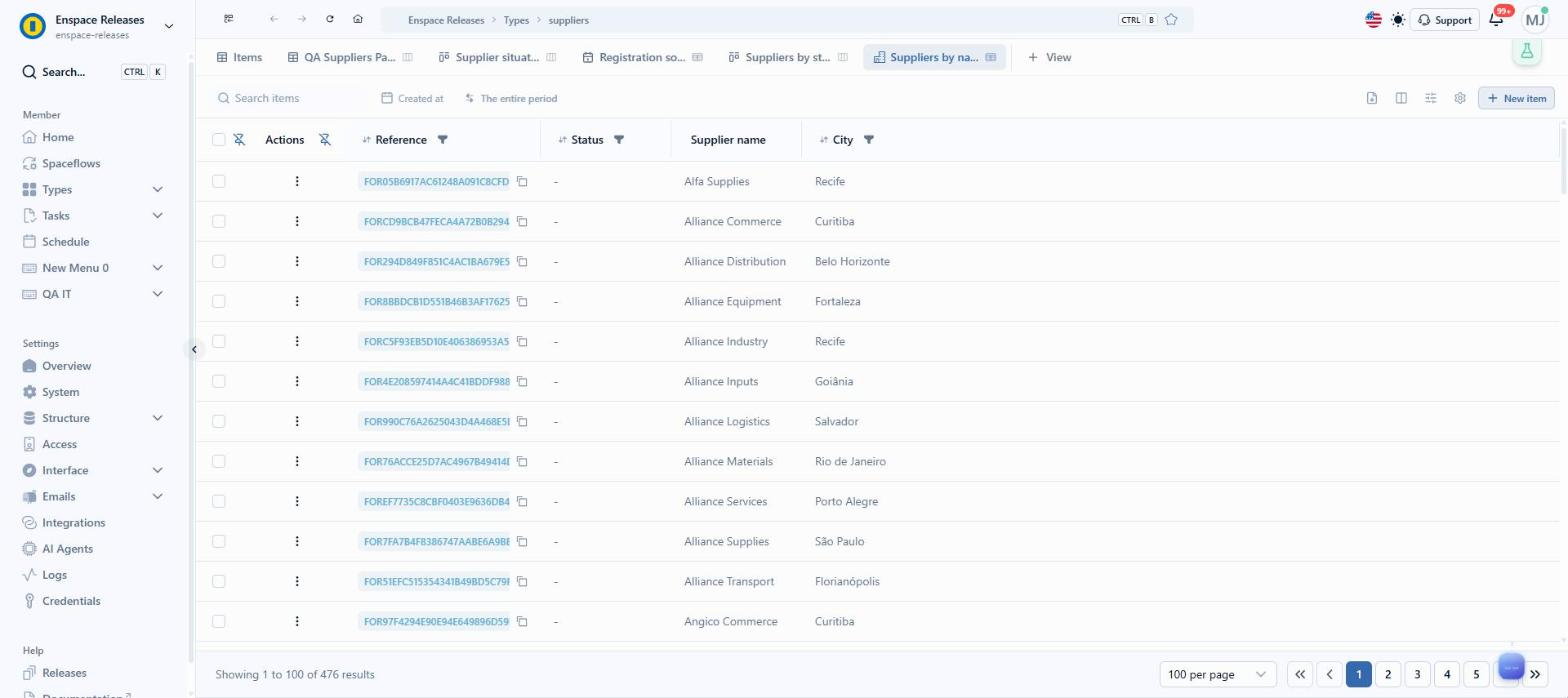Open view settings gear icon
The height and width of the screenshot is (698, 1568).
pos(1460,98)
